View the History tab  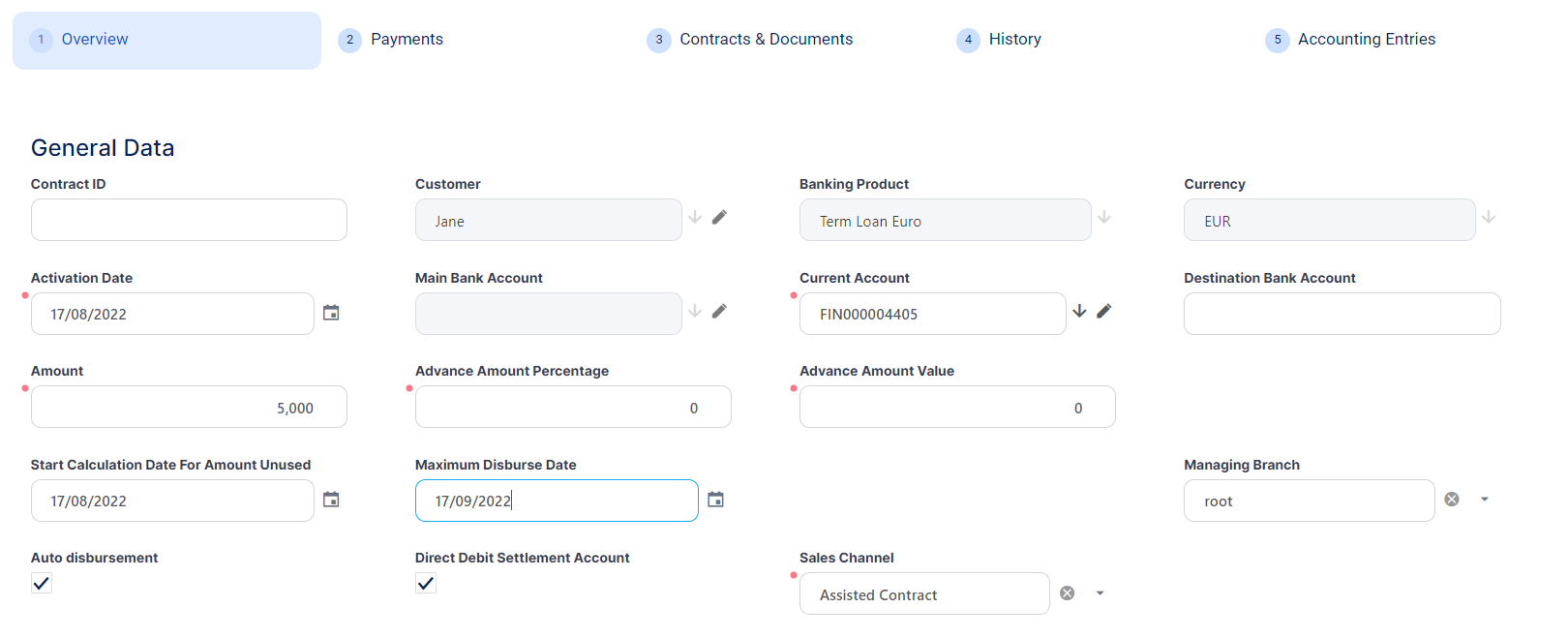pyautogui.click(x=1013, y=40)
